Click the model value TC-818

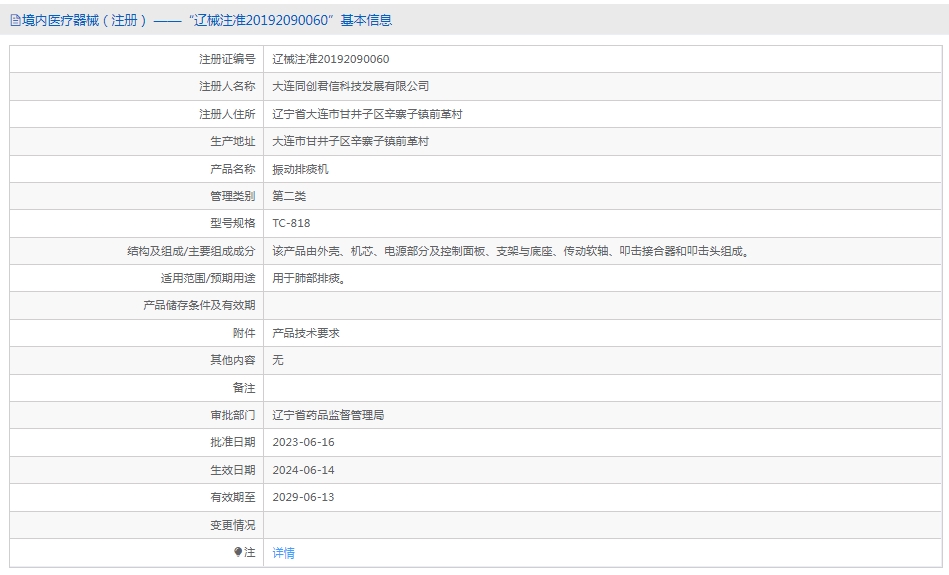(291, 223)
